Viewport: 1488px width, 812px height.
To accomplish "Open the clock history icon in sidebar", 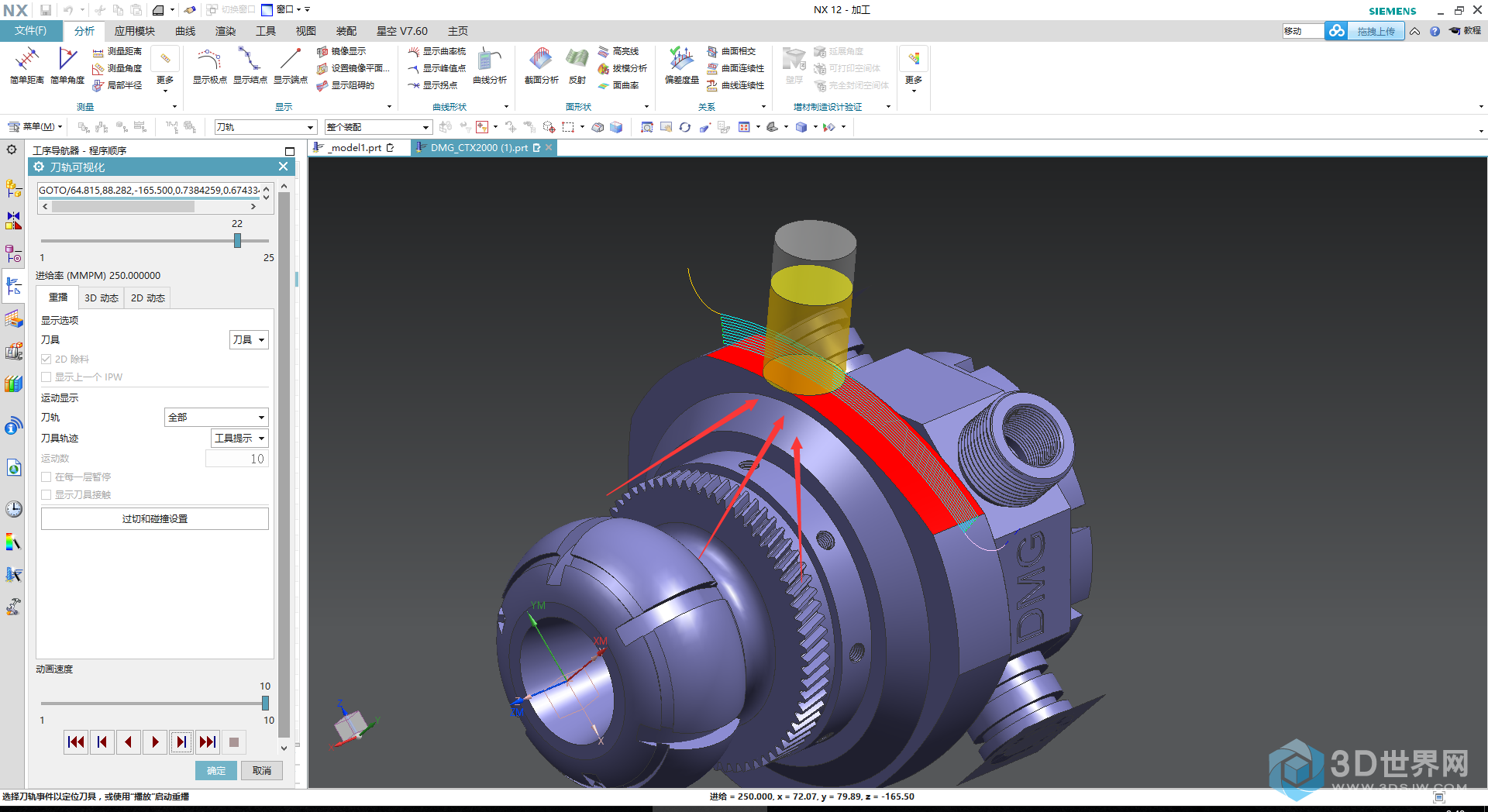I will click(14, 509).
